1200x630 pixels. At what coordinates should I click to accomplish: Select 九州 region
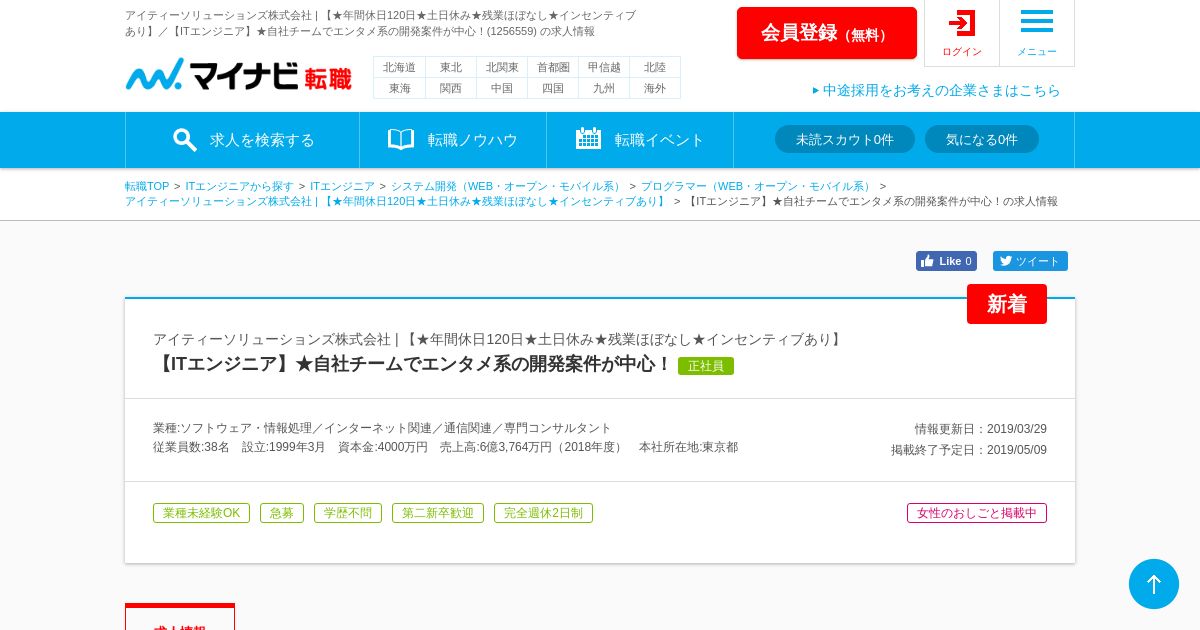pyautogui.click(x=604, y=88)
